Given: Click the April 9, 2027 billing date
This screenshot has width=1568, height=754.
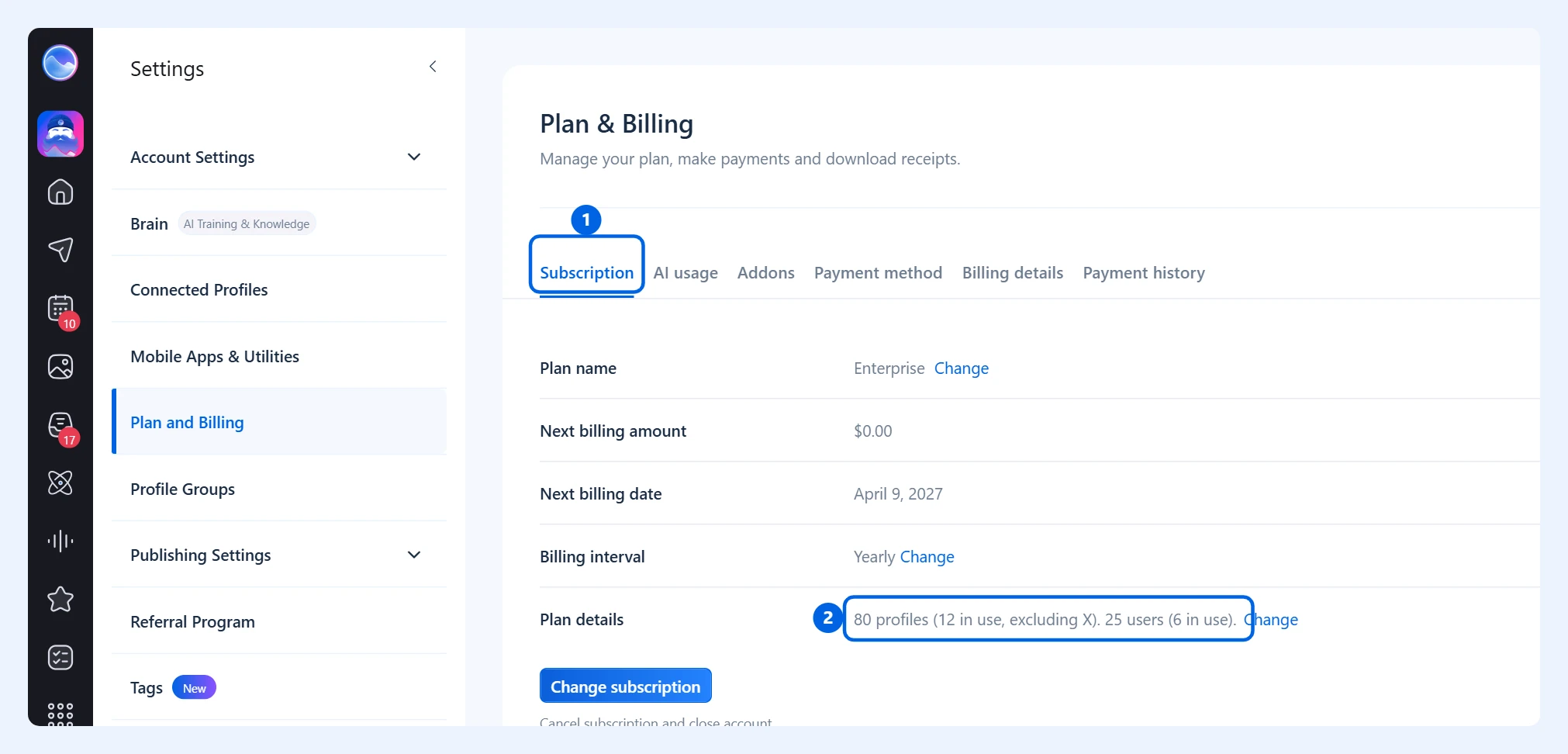Looking at the screenshot, I should point(898,494).
